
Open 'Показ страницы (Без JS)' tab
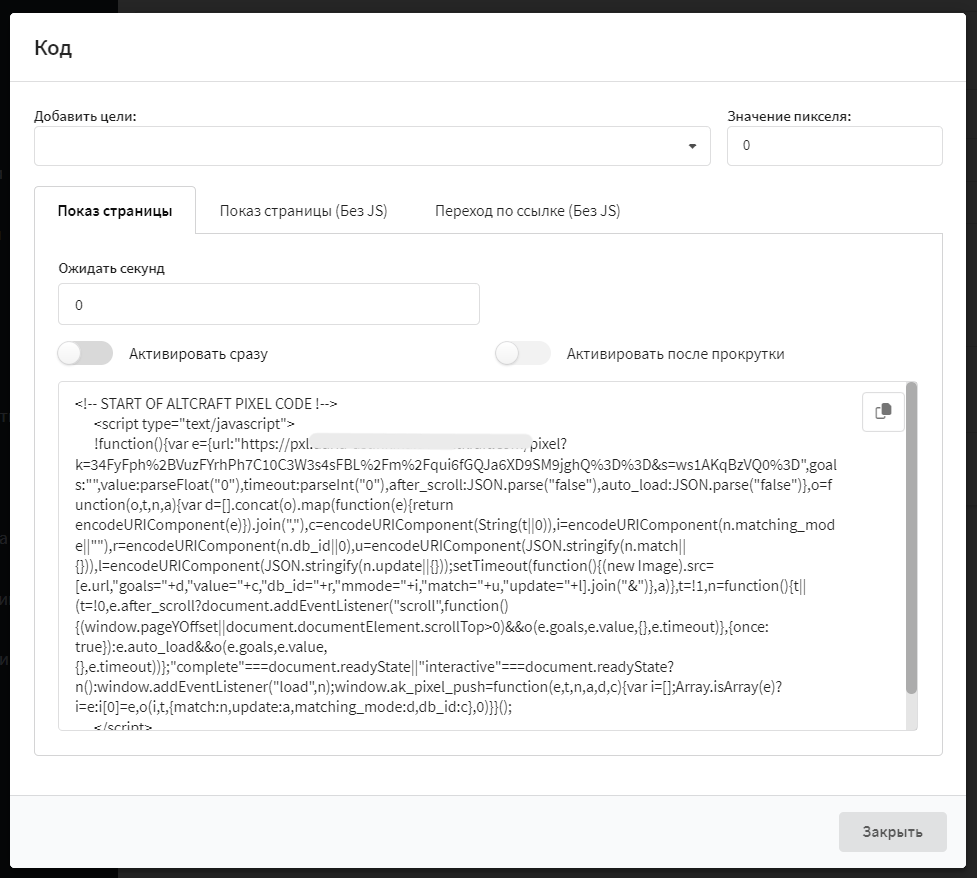tap(303, 211)
